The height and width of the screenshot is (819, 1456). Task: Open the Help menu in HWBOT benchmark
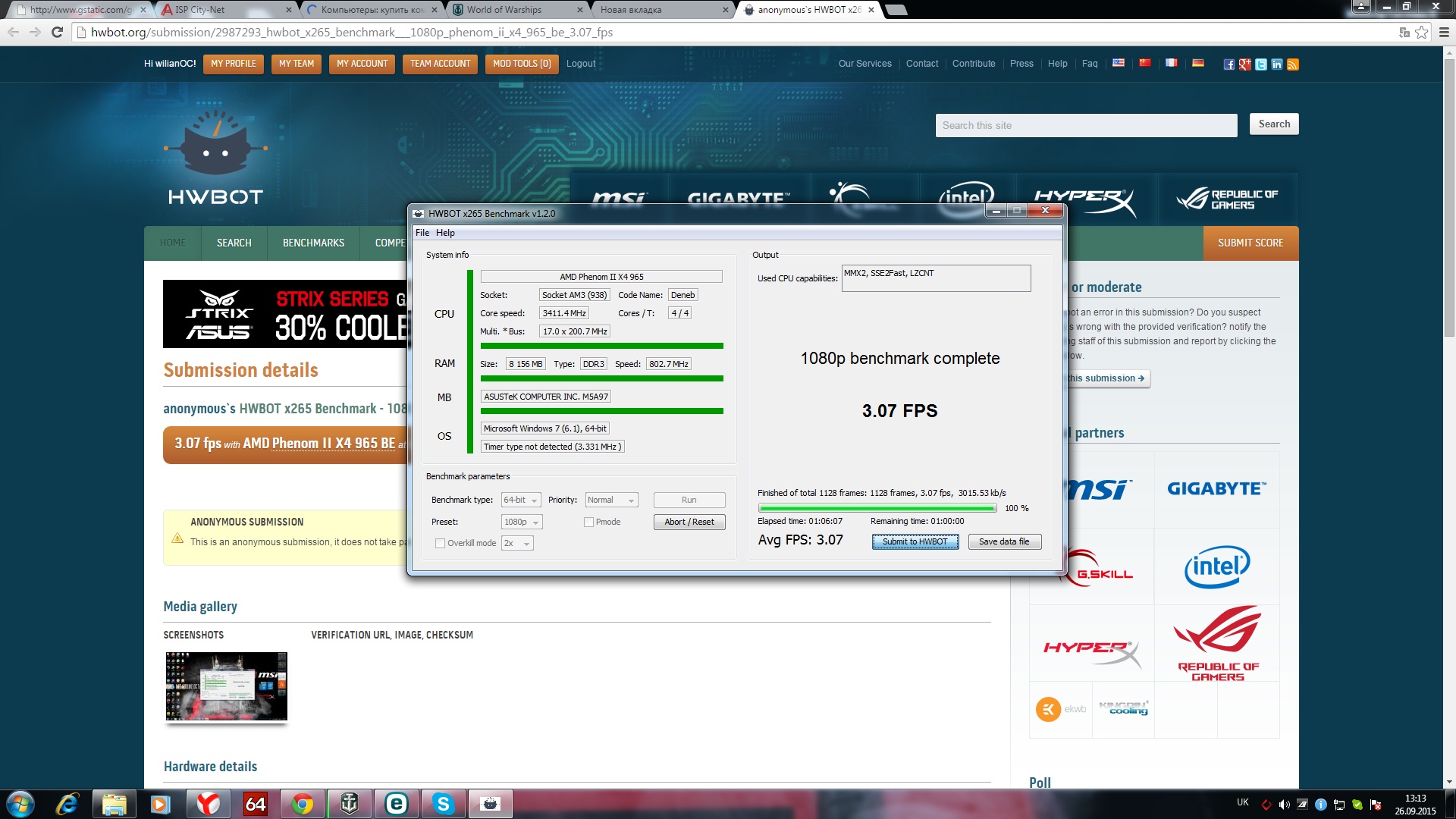[445, 233]
